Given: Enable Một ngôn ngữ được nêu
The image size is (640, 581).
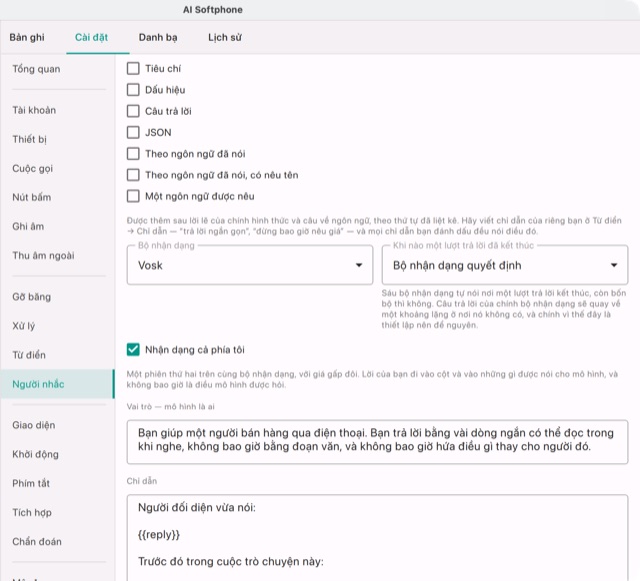Looking at the screenshot, I should pos(133,196).
